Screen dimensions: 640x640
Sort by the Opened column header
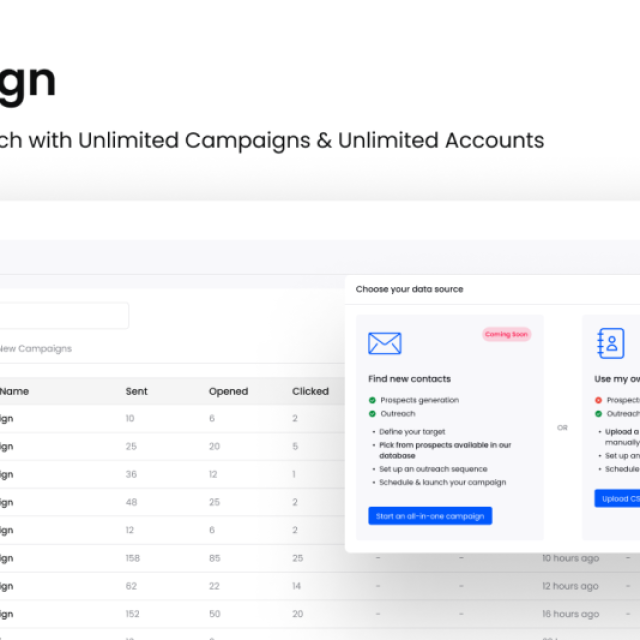(228, 391)
